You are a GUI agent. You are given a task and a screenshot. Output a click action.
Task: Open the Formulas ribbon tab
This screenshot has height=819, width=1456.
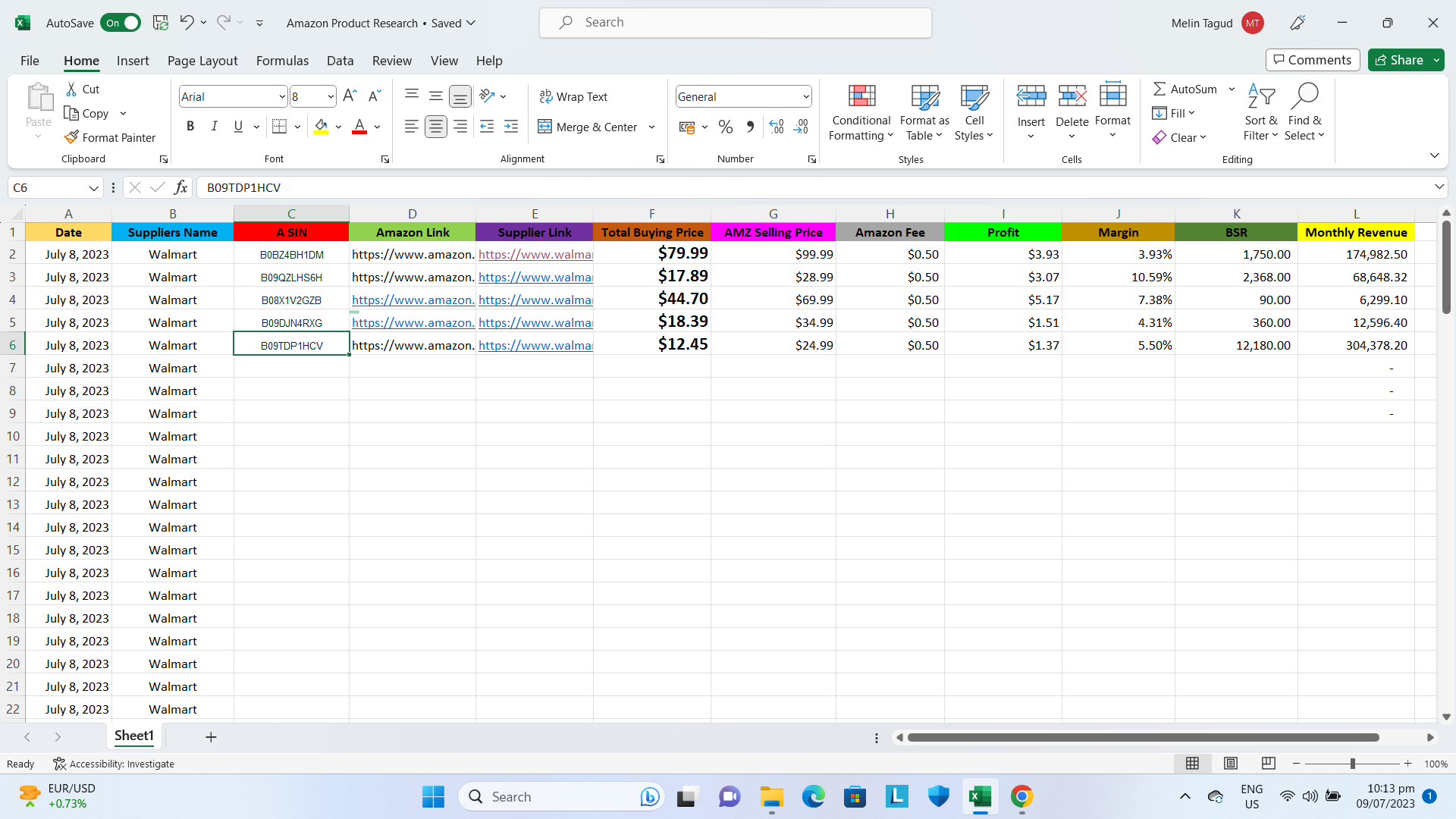click(282, 61)
